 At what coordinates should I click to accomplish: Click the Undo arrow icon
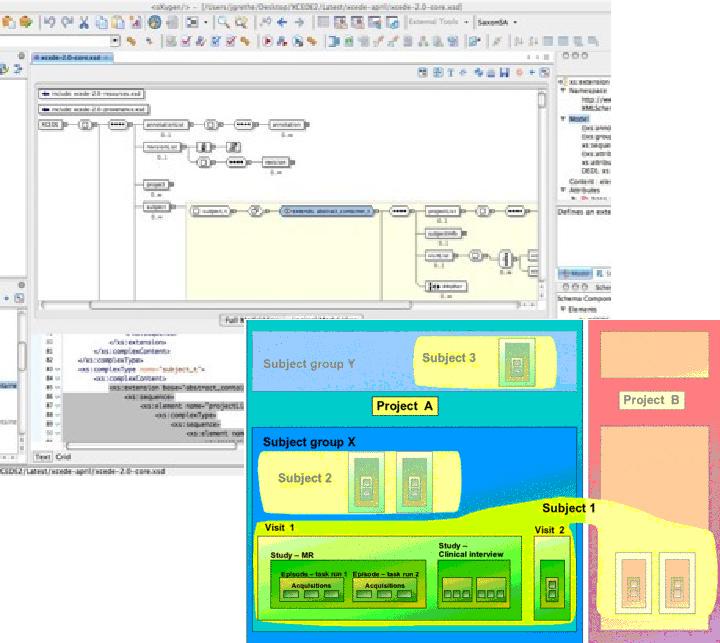(x=49, y=22)
